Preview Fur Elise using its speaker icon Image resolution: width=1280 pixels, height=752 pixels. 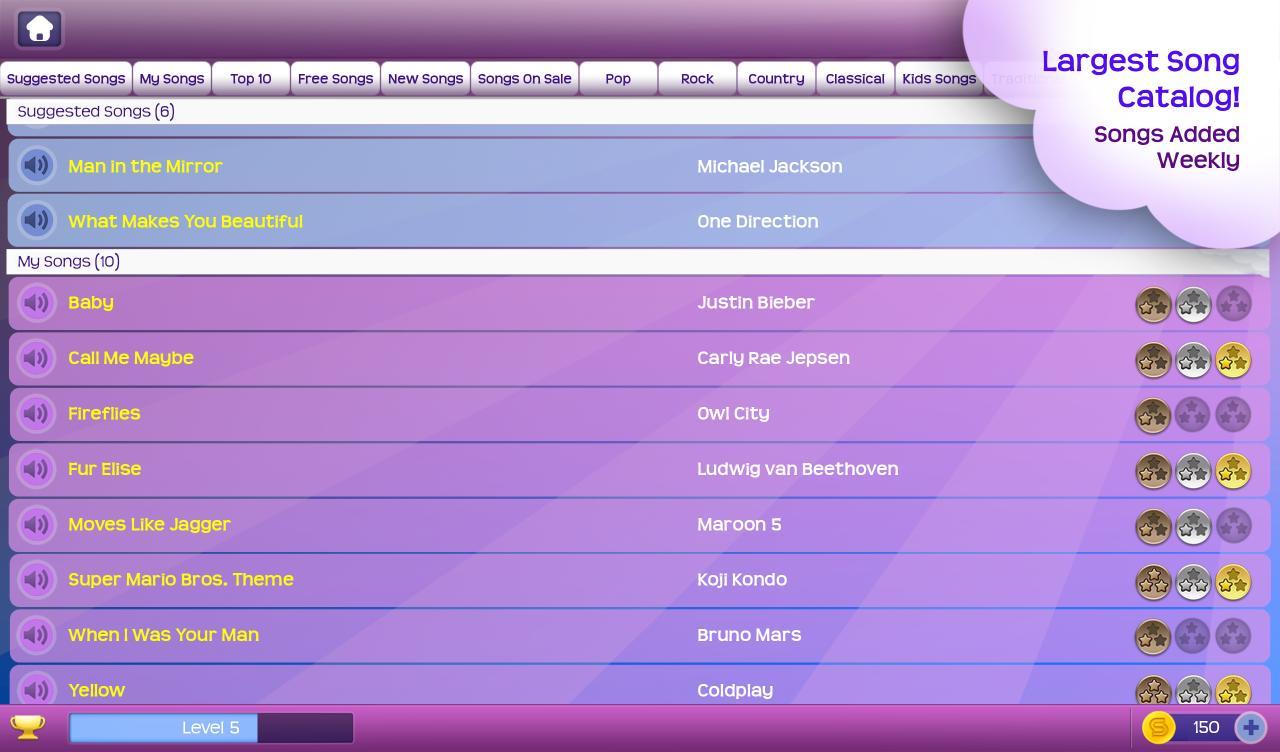37,469
